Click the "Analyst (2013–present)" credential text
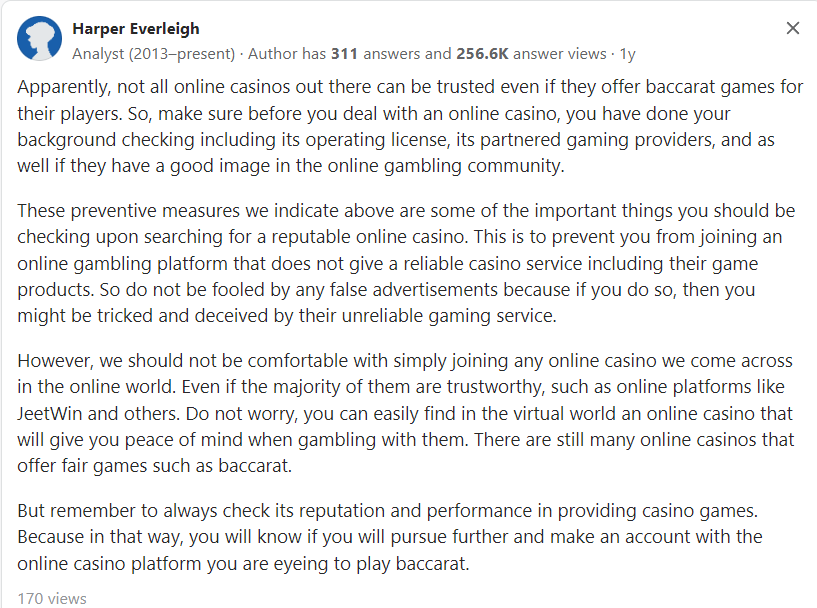Viewport: 817px width, 608px height. point(154,53)
